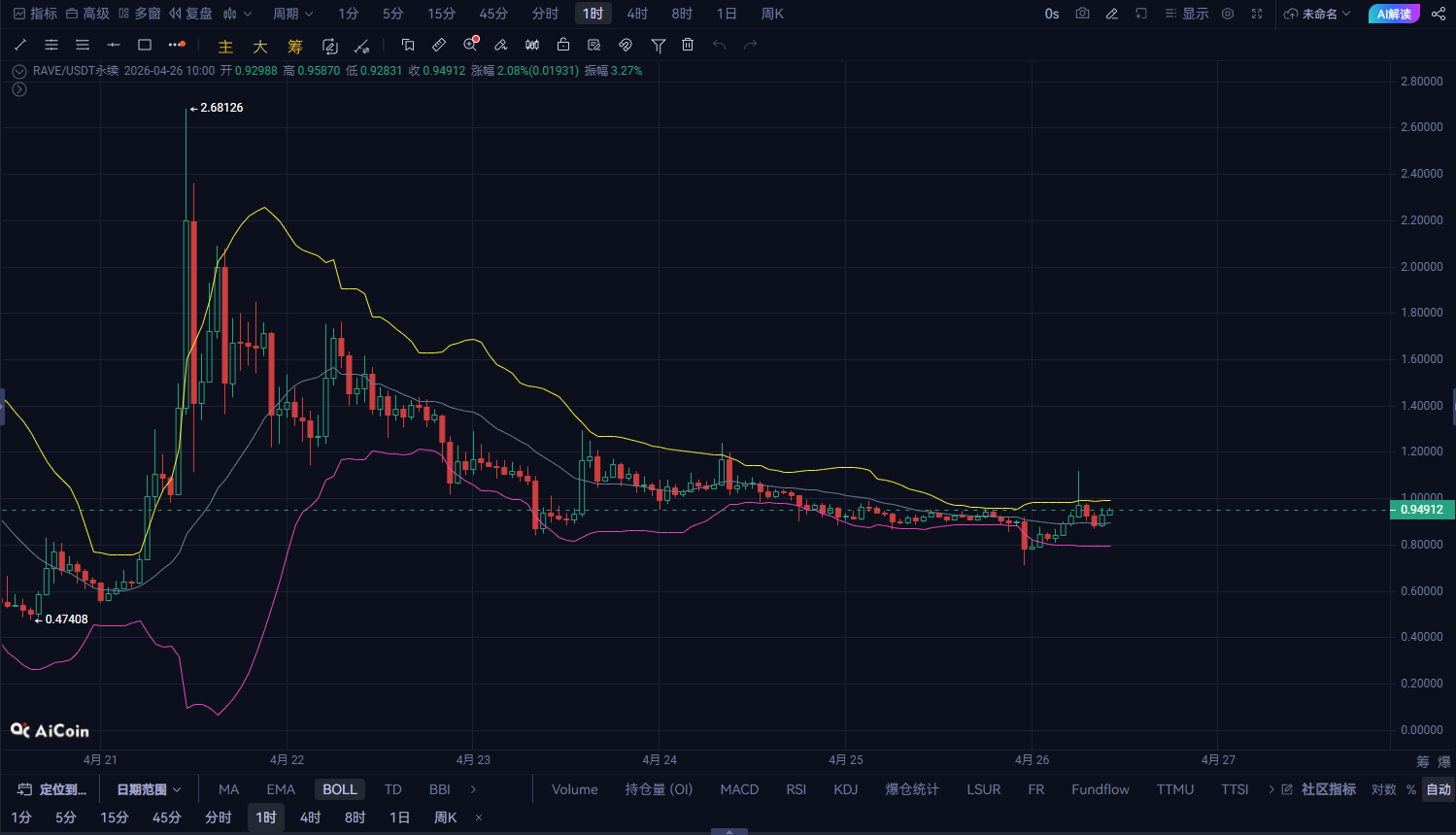Click the 0.94912 current price label
The image size is (1456, 835).
[1422, 510]
